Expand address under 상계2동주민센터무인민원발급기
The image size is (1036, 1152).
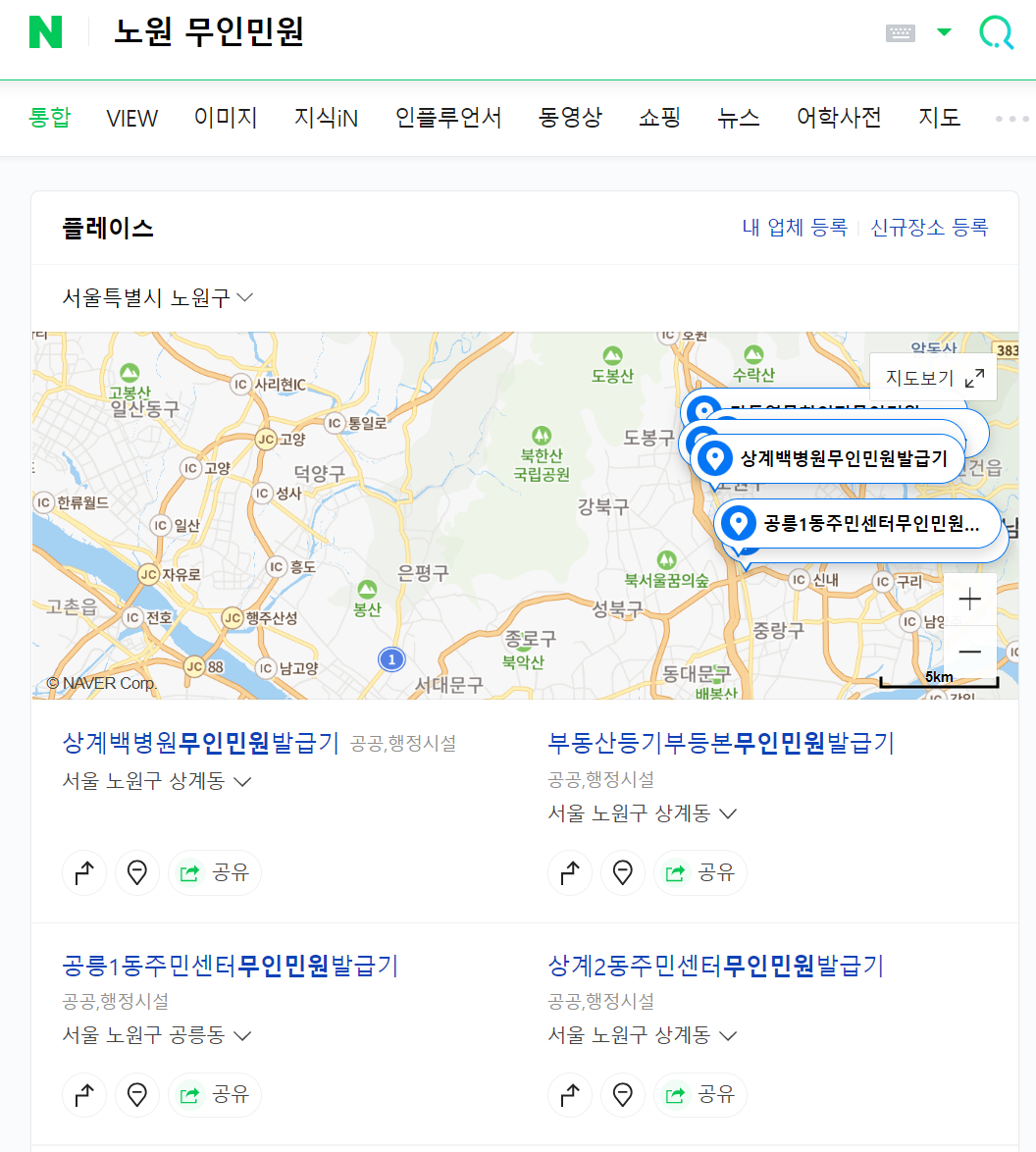(x=643, y=1035)
